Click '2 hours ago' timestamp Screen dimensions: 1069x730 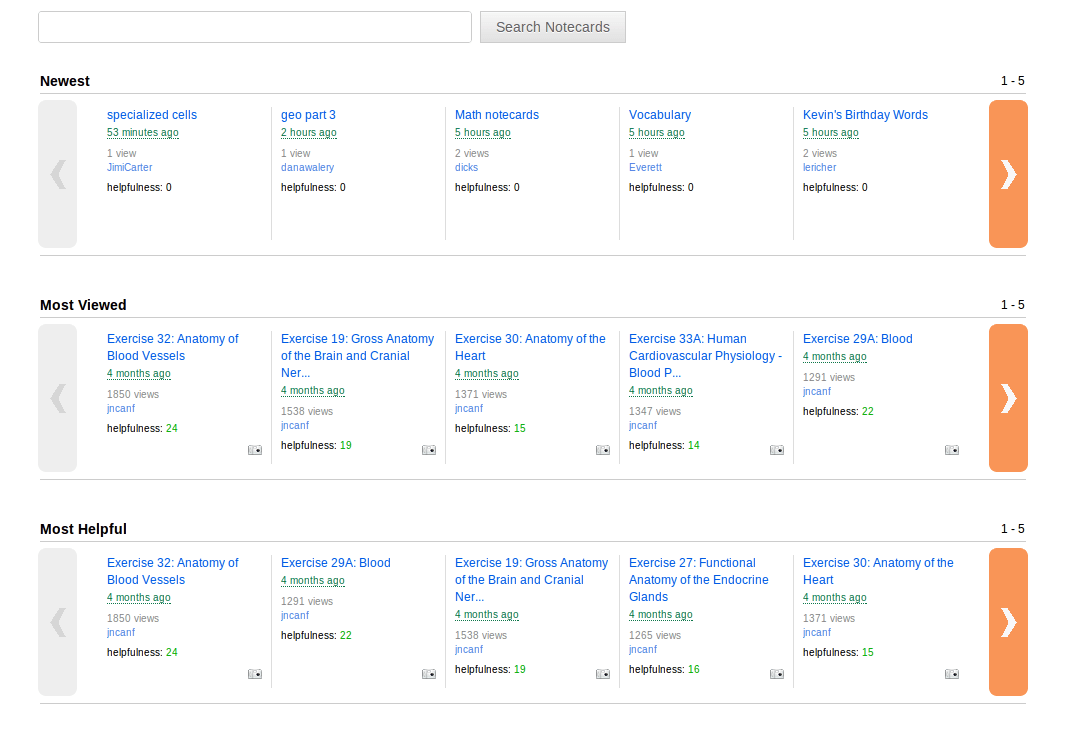tap(309, 132)
